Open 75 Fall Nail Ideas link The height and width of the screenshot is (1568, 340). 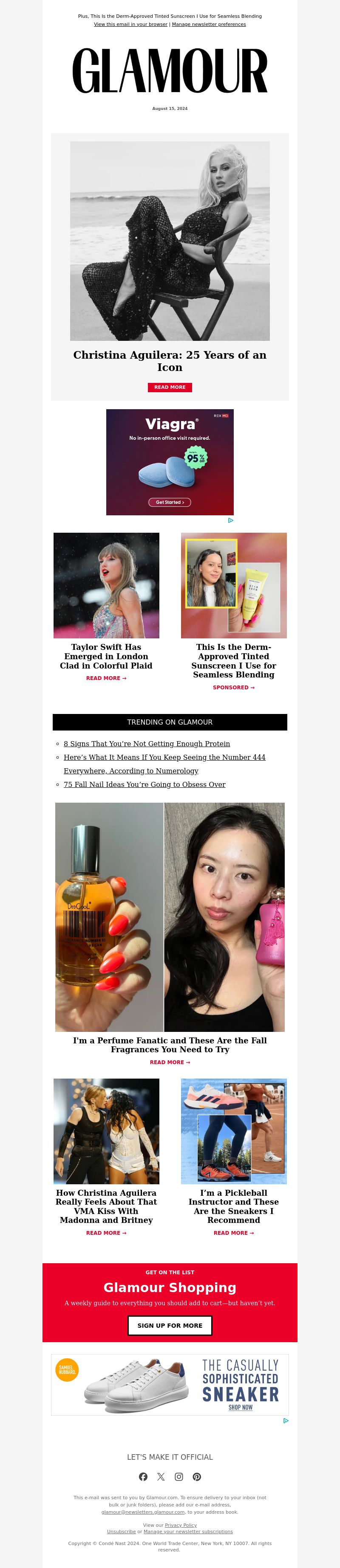click(x=144, y=784)
